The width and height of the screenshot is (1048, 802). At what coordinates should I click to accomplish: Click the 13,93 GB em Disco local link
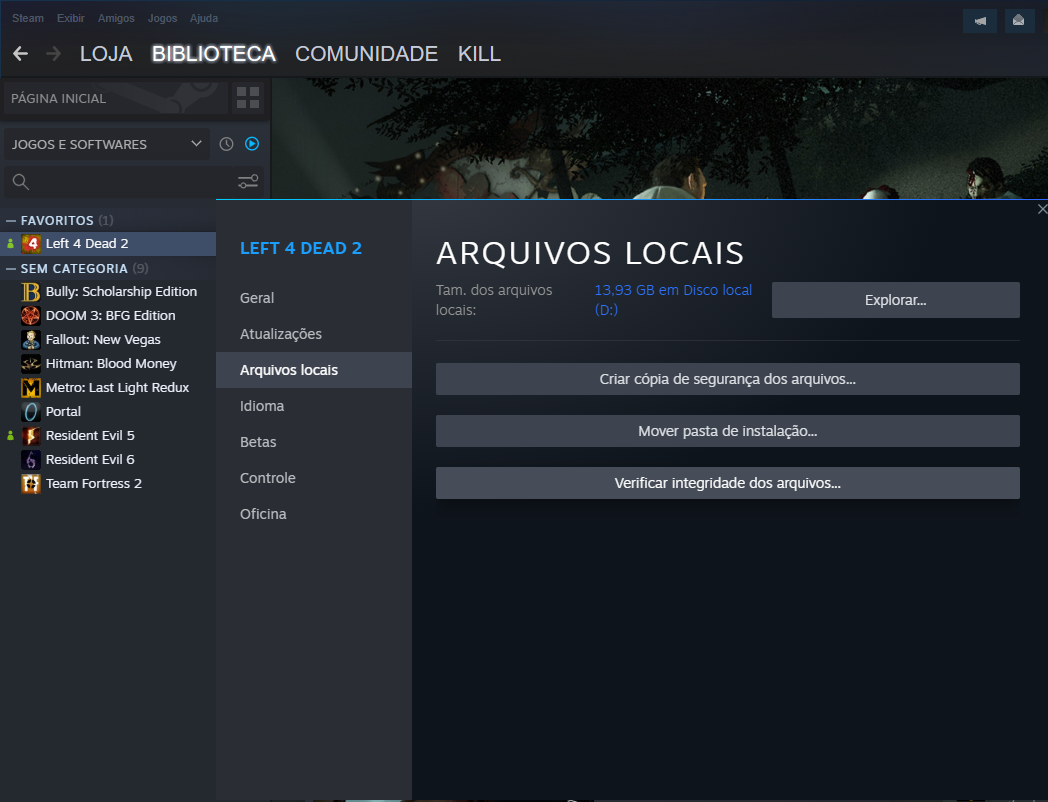pyautogui.click(x=673, y=300)
